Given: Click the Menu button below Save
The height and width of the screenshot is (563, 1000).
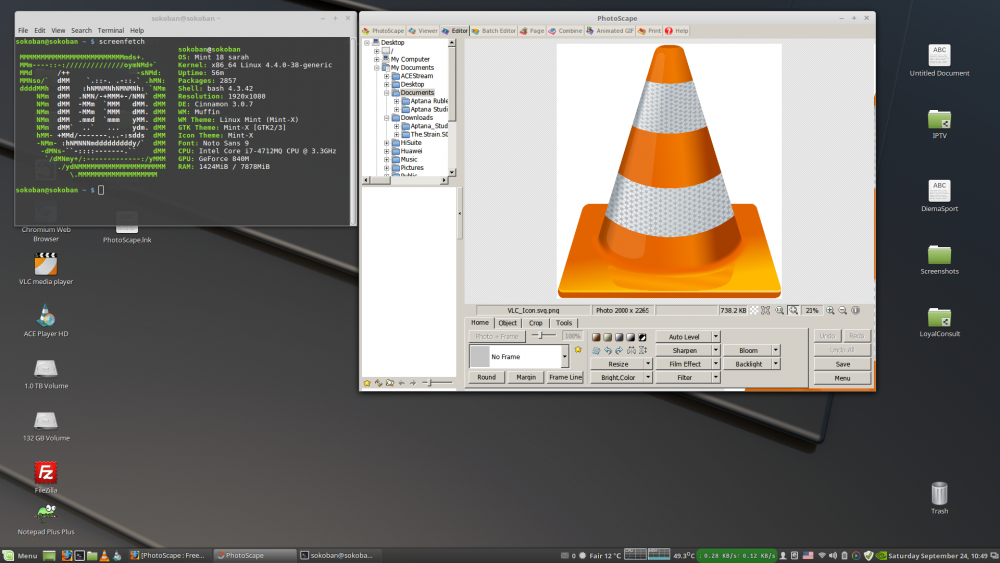Looking at the screenshot, I should (842, 378).
